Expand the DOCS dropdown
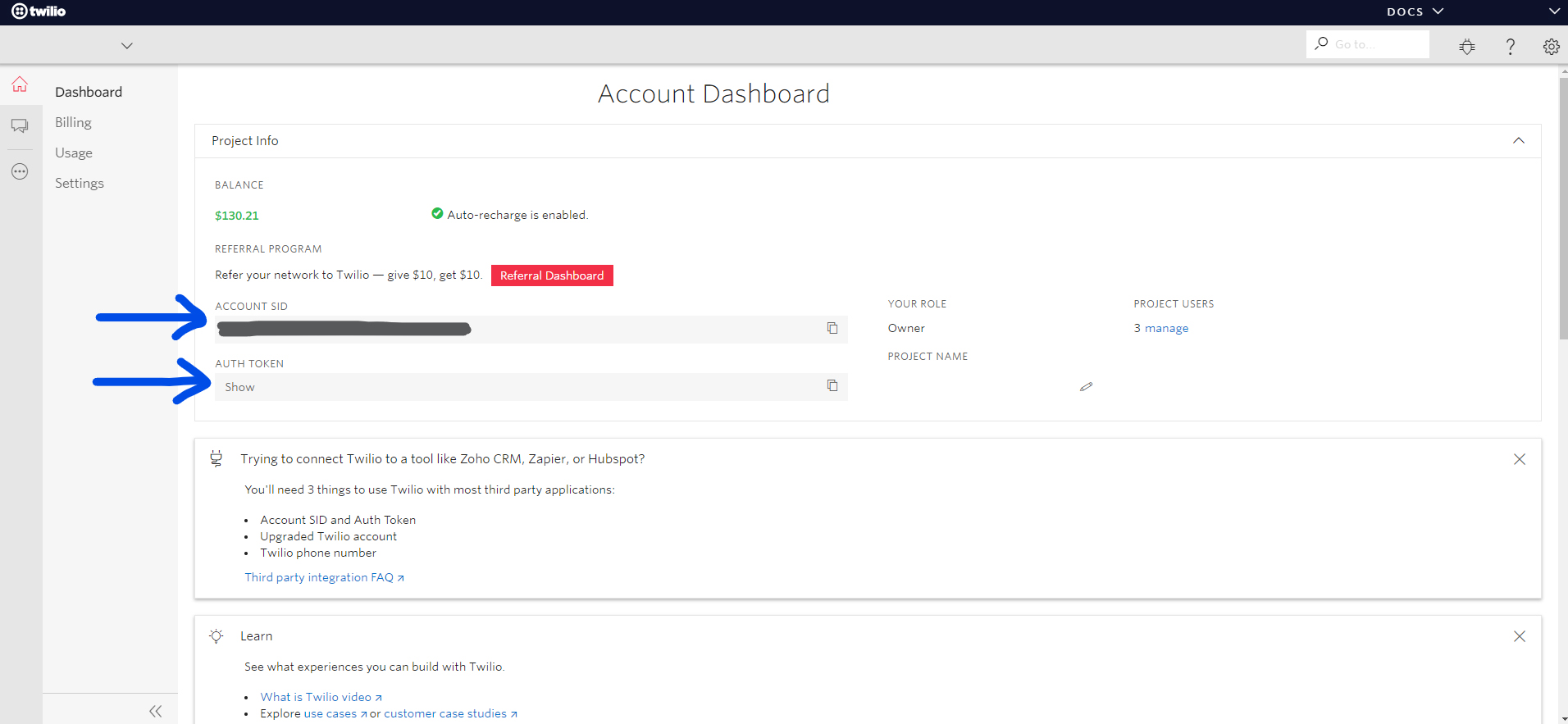 1415,11
